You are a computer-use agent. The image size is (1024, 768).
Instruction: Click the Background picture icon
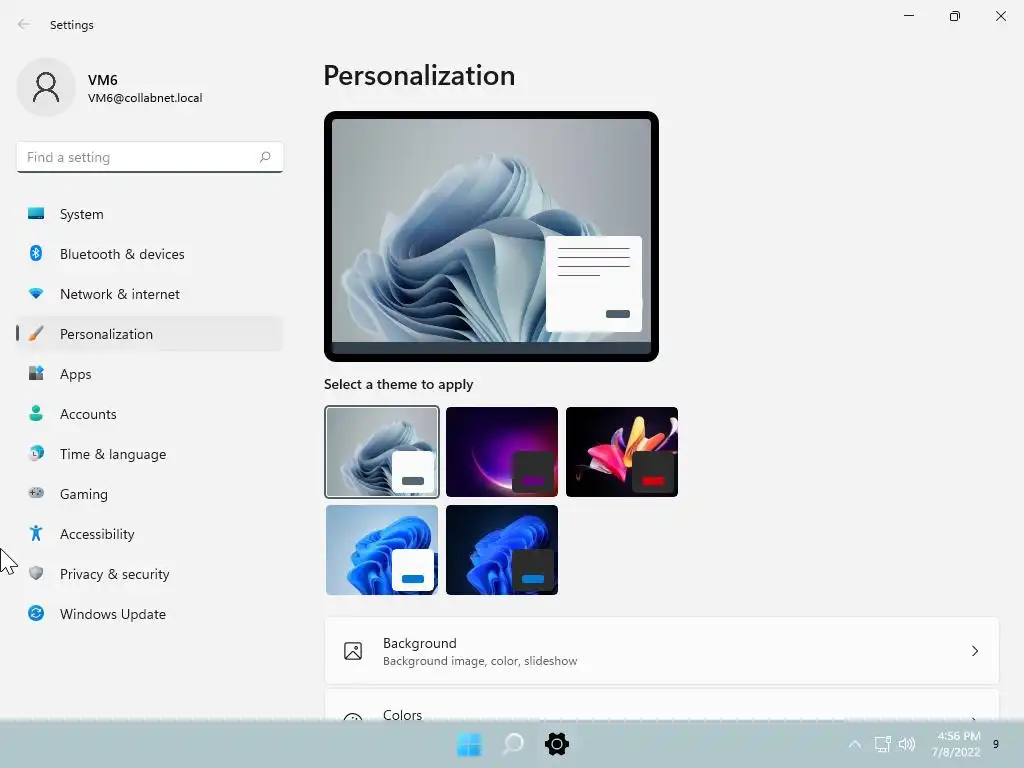(x=353, y=651)
